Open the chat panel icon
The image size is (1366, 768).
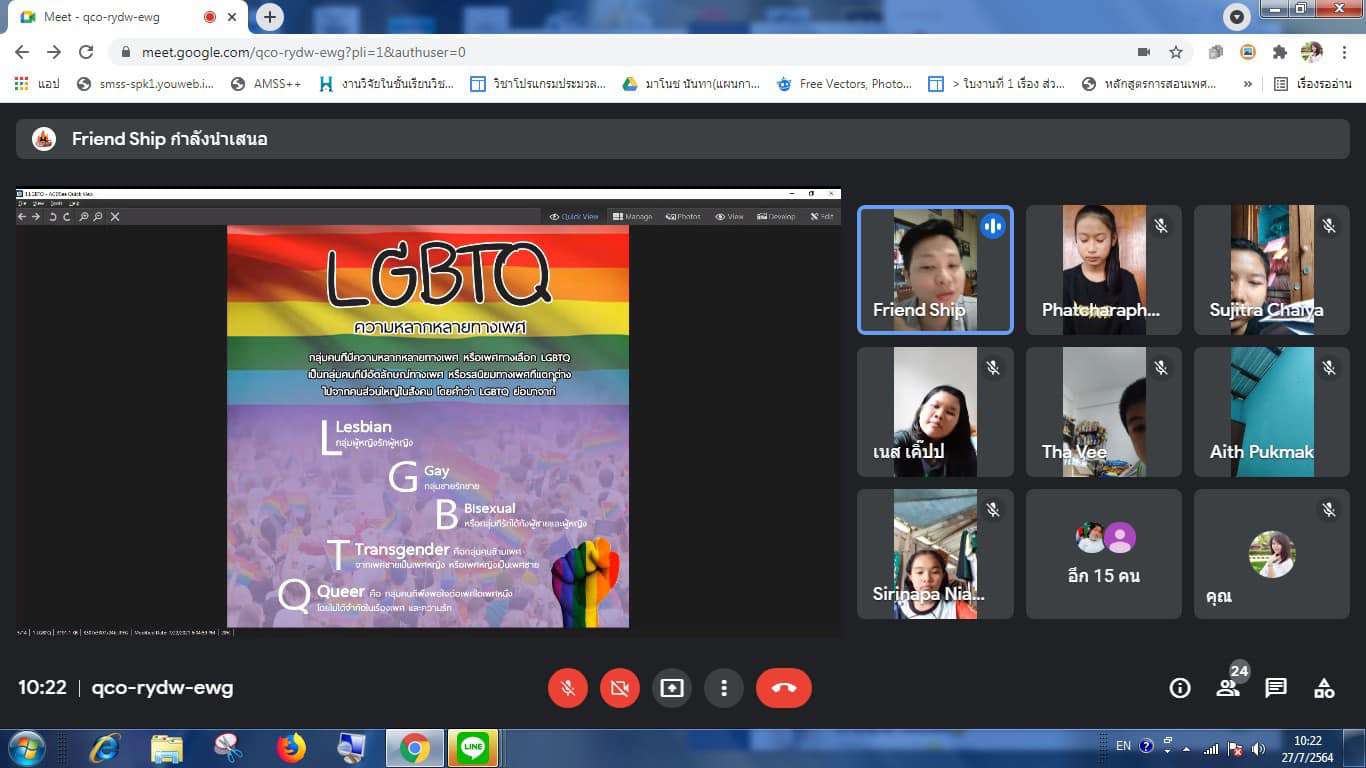click(x=1276, y=688)
